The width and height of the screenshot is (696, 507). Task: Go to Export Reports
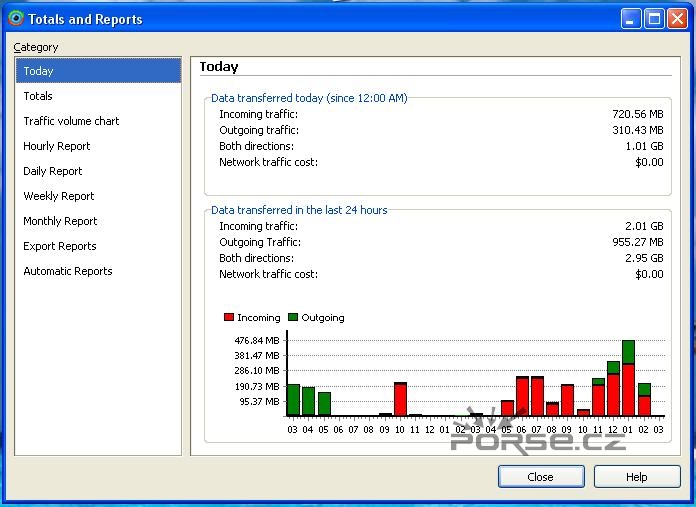(60, 246)
